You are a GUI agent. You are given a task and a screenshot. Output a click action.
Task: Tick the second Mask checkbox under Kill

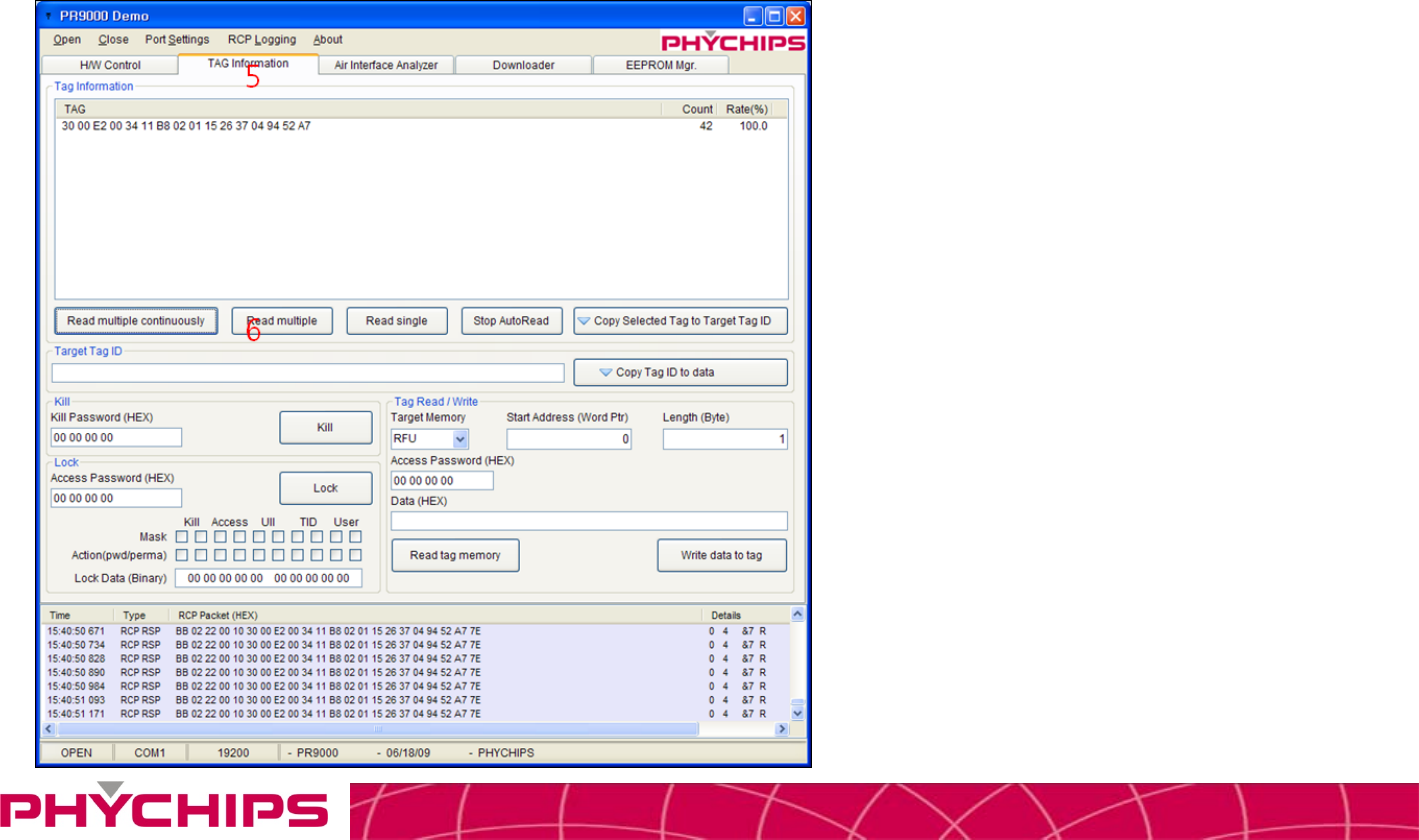click(x=201, y=537)
